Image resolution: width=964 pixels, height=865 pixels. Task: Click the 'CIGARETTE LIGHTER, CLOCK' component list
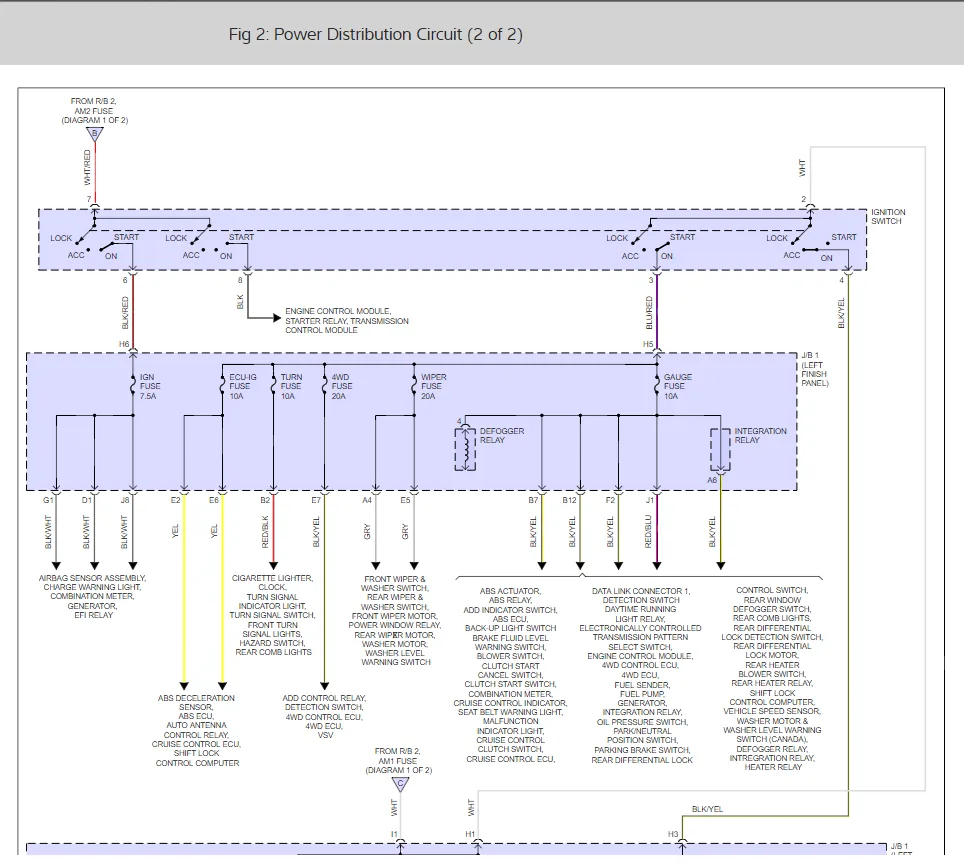point(272,615)
